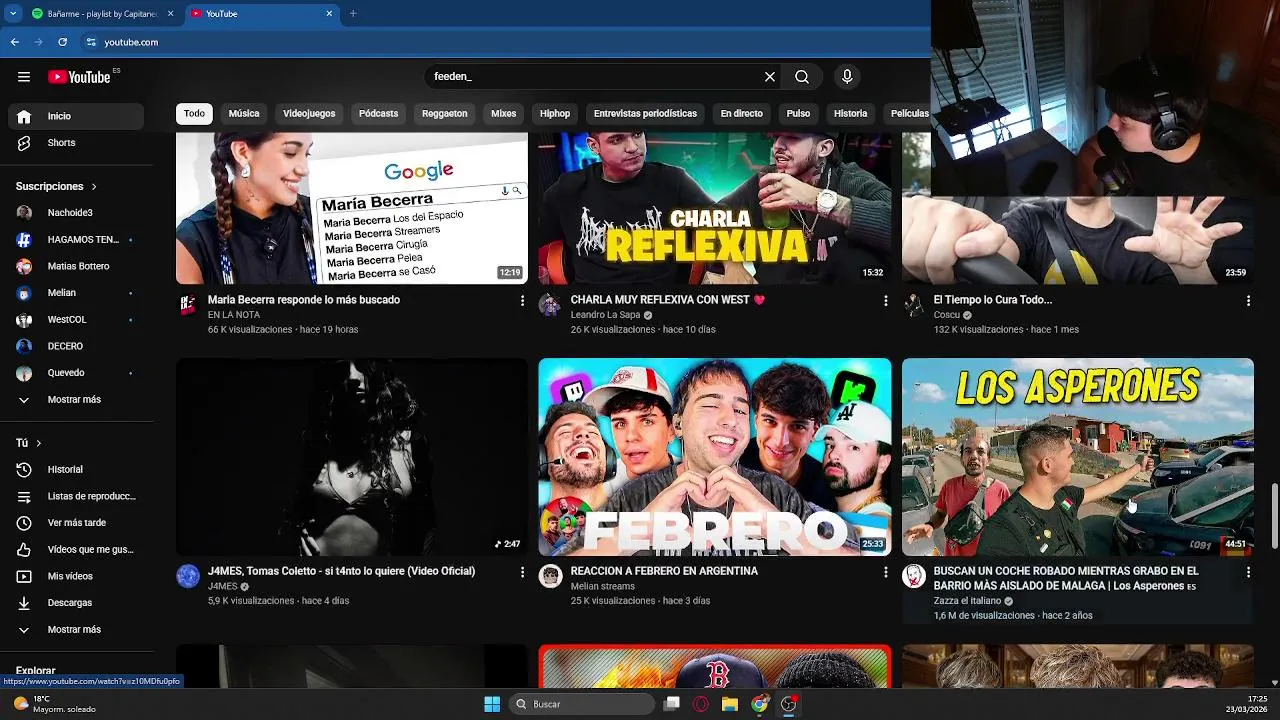The width and height of the screenshot is (1280, 720).
Task: Play the CHARLA REFLEXIVA thumbnail video
Action: click(x=714, y=208)
